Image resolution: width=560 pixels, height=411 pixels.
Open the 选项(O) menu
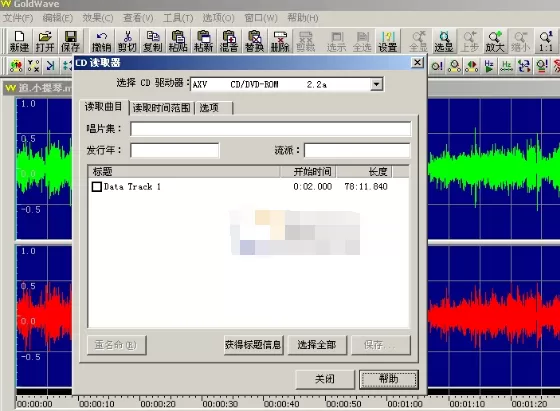(219, 18)
